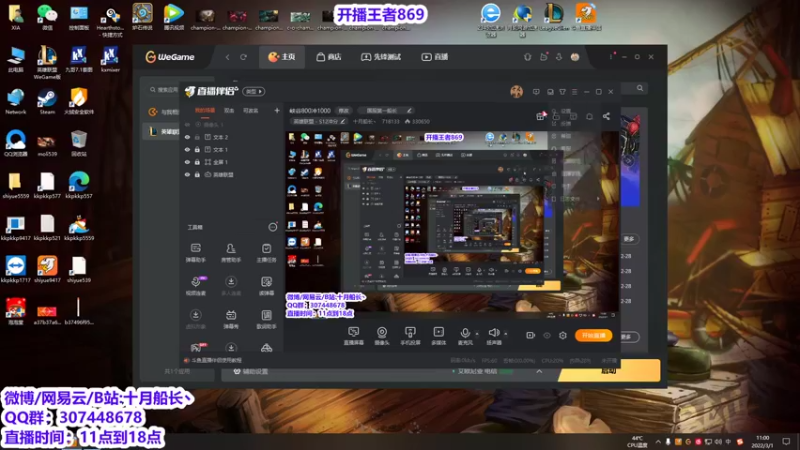
Task: Click the streamer avatar in 直播伴侣 title bar
Action: click(x=516, y=92)
